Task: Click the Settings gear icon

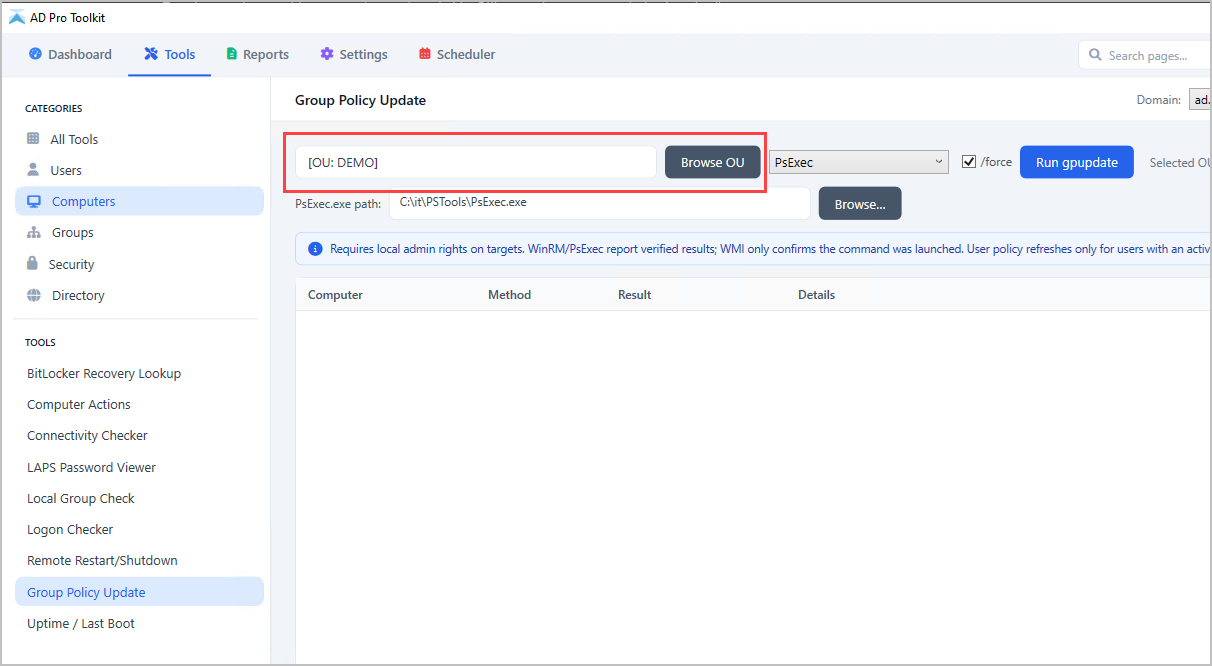Action: click(x=327, y=54)
